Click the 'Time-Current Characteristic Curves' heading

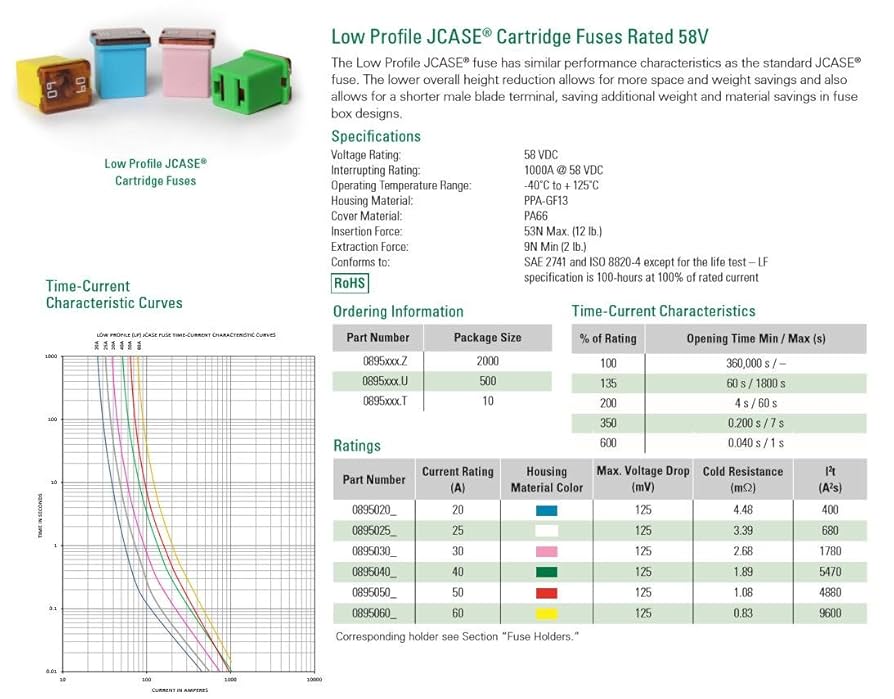(114, 294)
